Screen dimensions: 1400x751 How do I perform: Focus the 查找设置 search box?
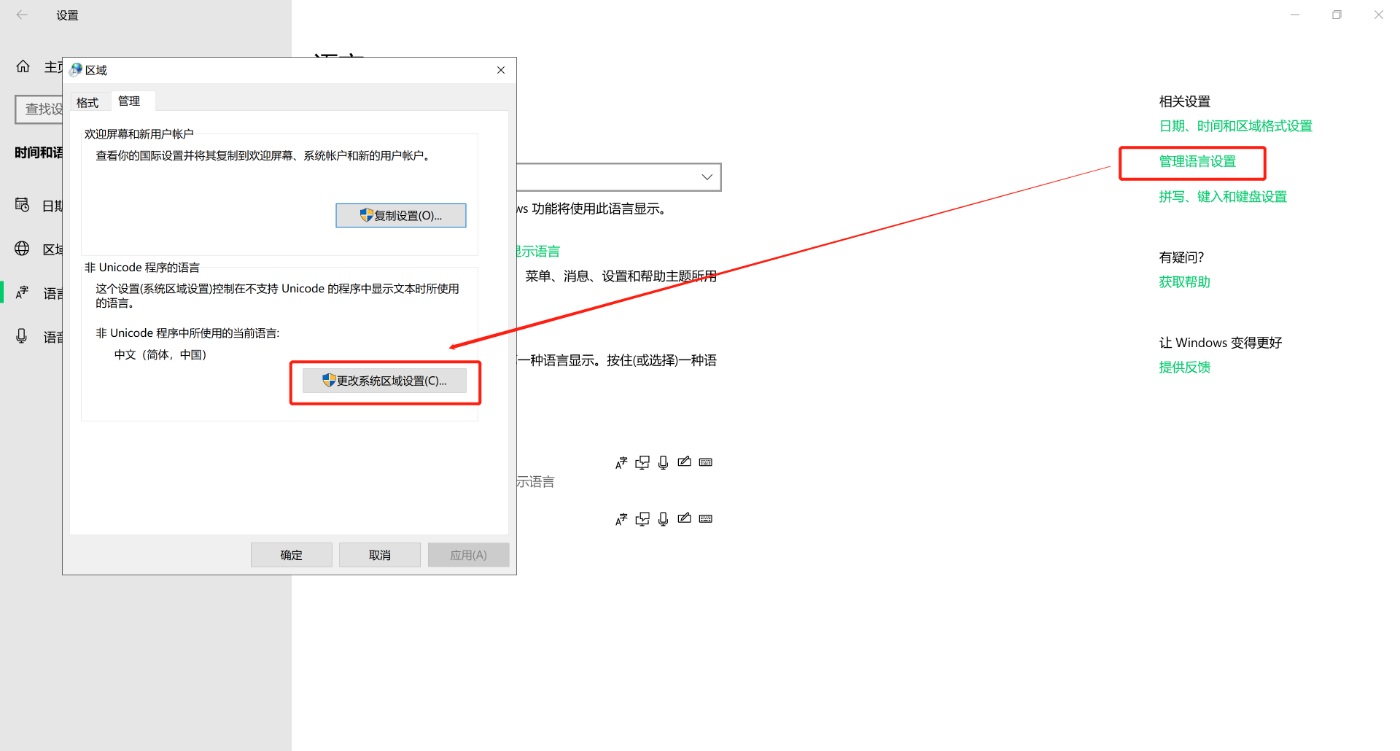click(40, 109)
